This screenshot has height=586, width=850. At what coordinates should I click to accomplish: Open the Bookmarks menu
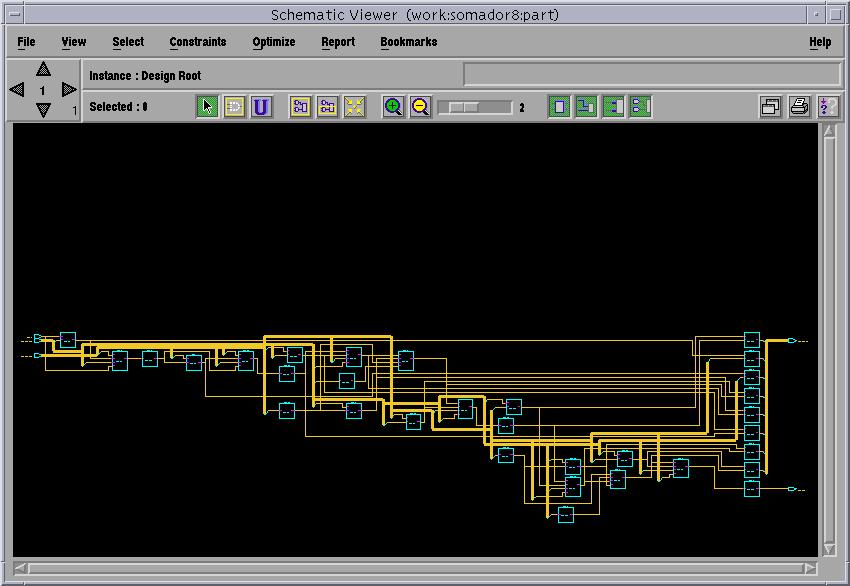409,42
